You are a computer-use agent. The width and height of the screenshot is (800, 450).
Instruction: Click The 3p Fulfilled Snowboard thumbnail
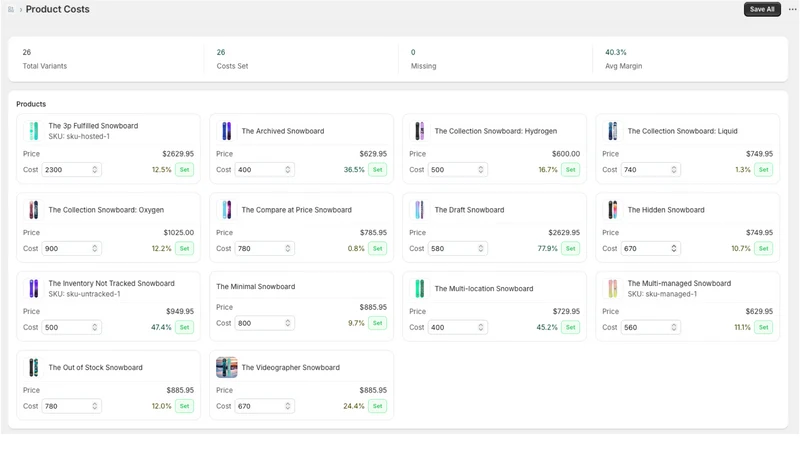coord(34,131)
